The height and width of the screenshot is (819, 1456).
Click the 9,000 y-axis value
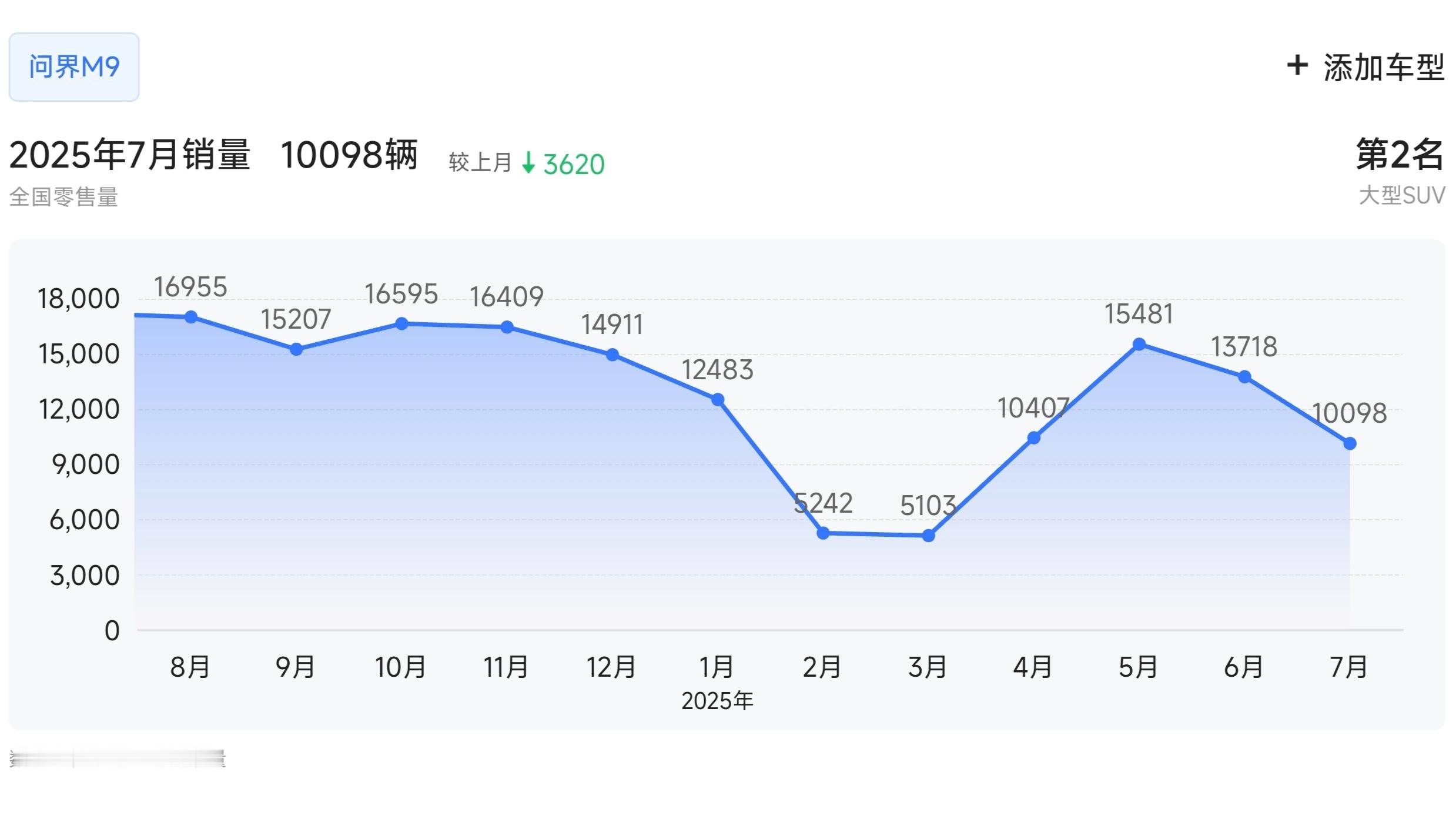(85, 465)
